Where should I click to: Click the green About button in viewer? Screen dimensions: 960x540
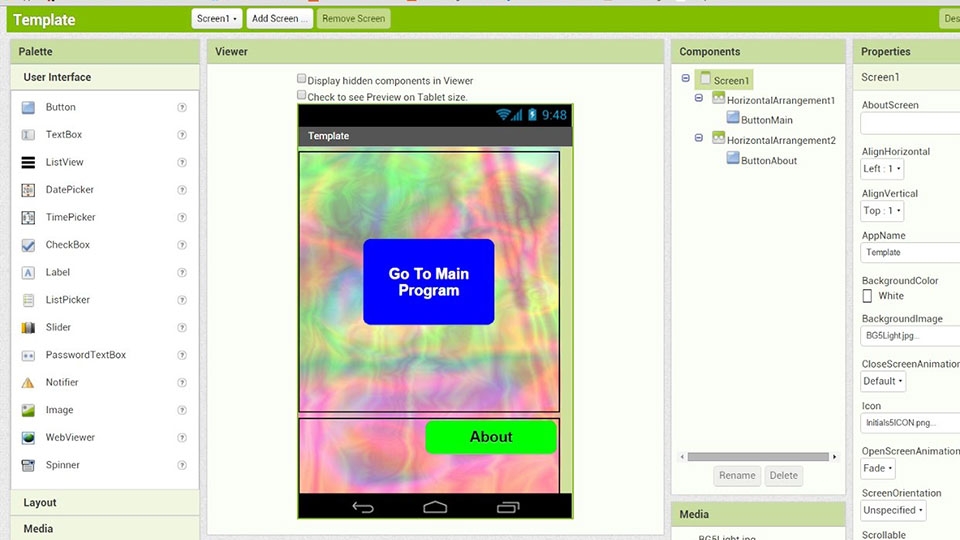[x=491, y=437]
